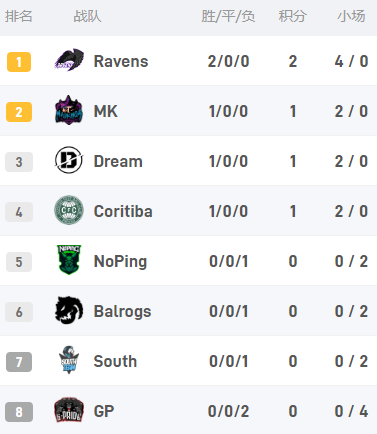Click the 小场 column header
Image resolution: width=377 pixels, height=434 pixels.
coord(351,16)
